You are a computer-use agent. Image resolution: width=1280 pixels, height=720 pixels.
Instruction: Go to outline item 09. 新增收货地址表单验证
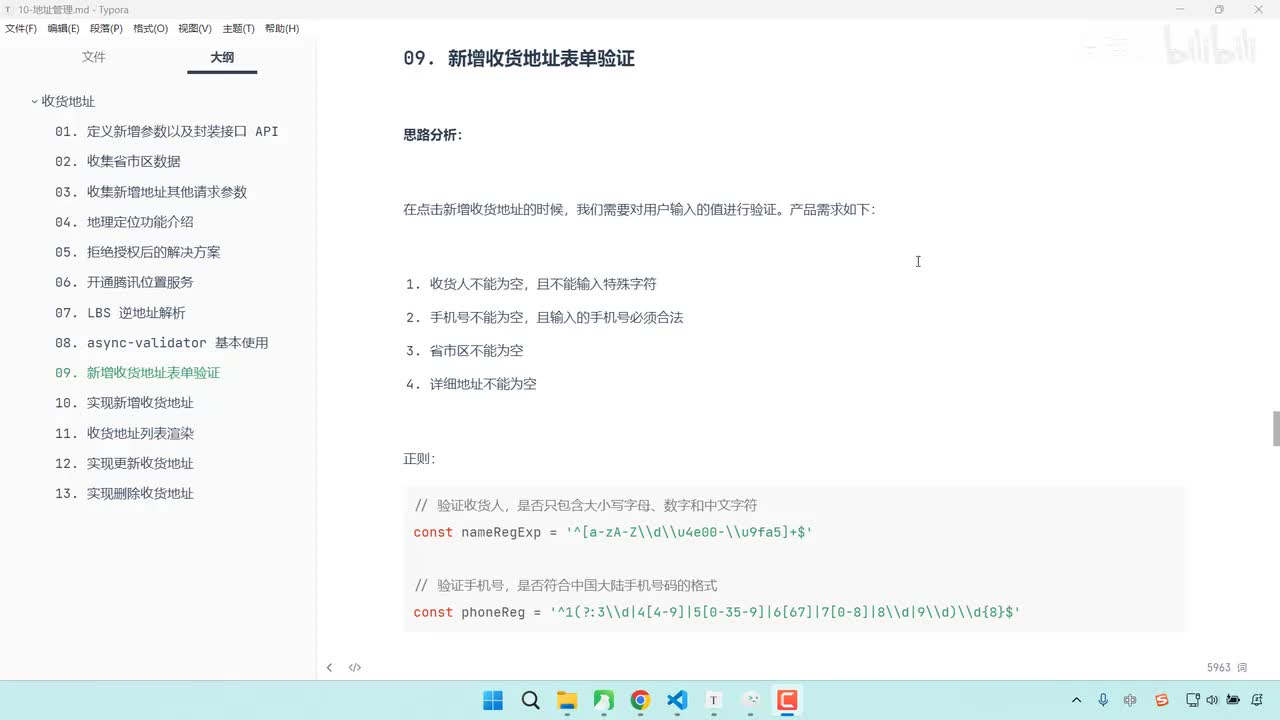click(x=138, y=373)
